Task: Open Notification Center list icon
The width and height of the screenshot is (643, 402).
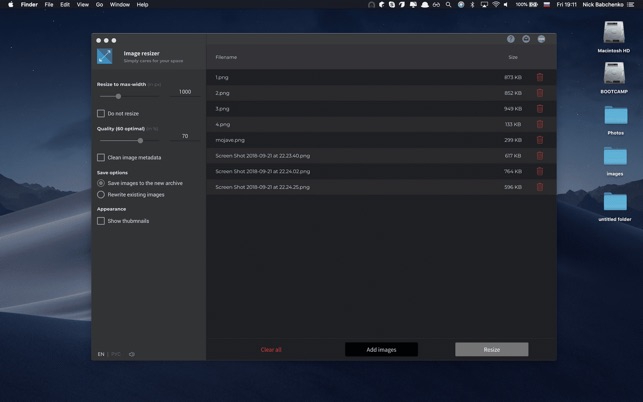Action: pos(631,5)
